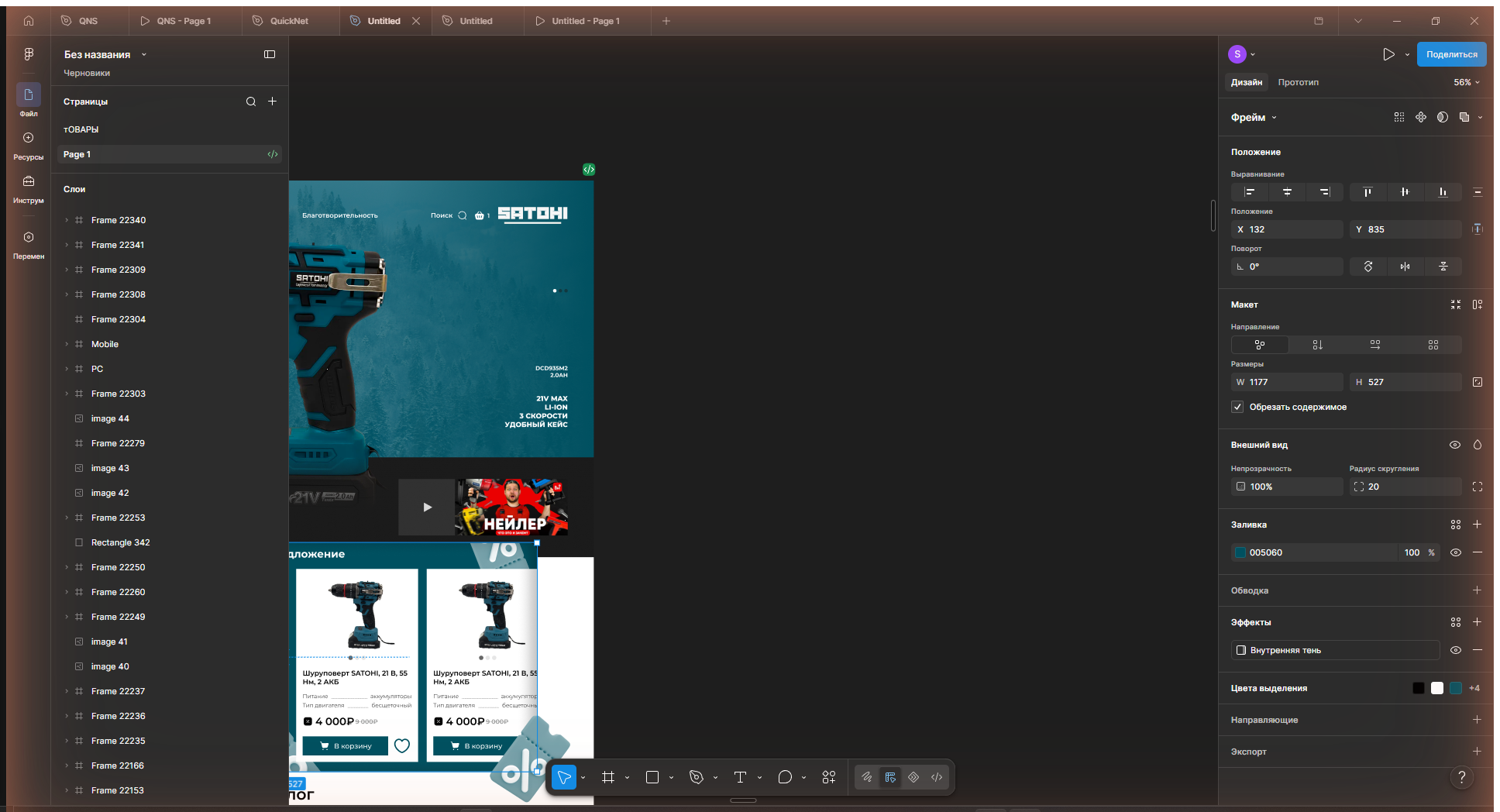
Task: Switch to the Дизайн tab
Action: pos(1247,82)
